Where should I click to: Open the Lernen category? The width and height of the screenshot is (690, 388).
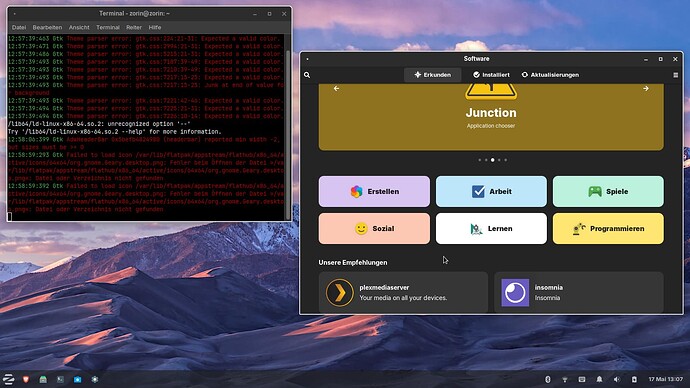[491, 228]
